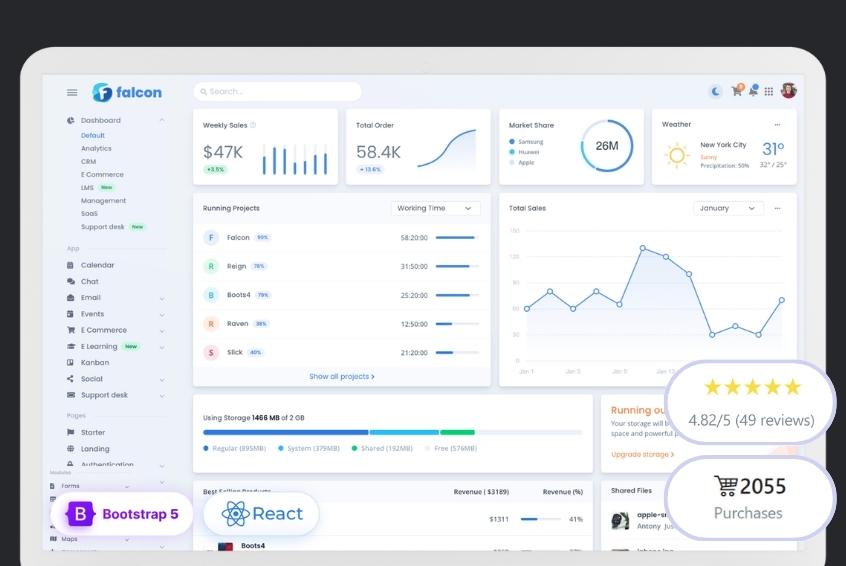
Task: Click the Events icon in sidebar
Action: click(x=70, y=313)
